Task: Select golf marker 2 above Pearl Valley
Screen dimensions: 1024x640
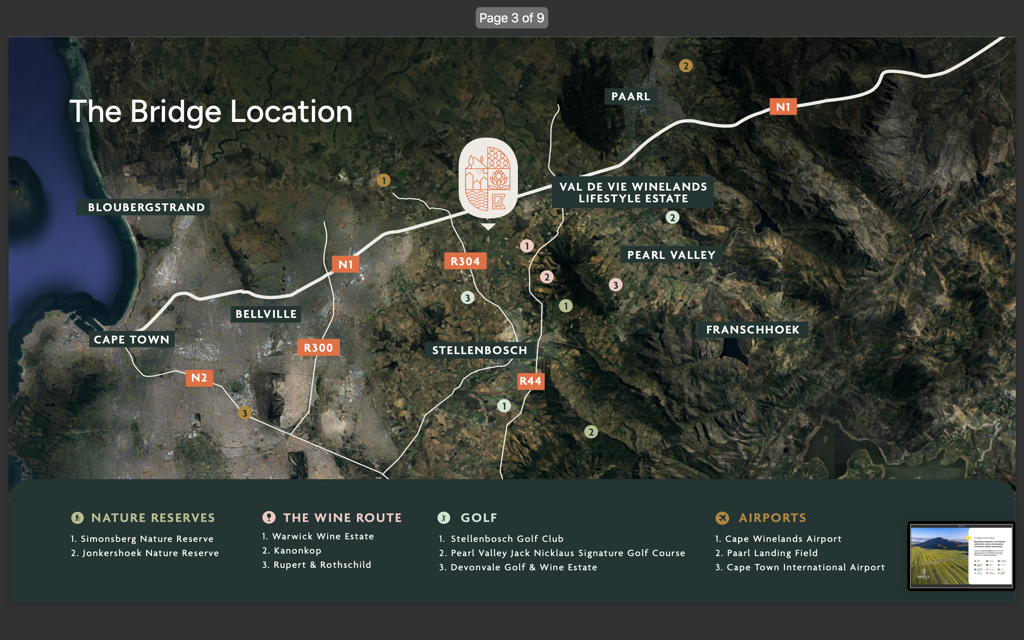Action: coord(672,217)
